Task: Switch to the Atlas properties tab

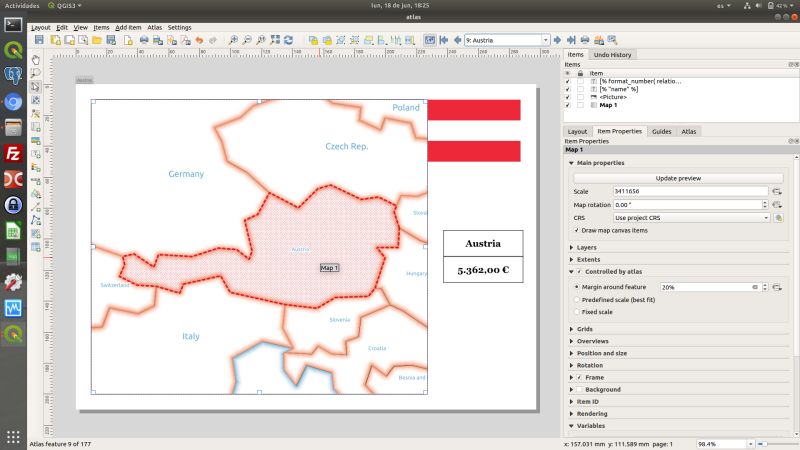Action: (x=689, y=132)
